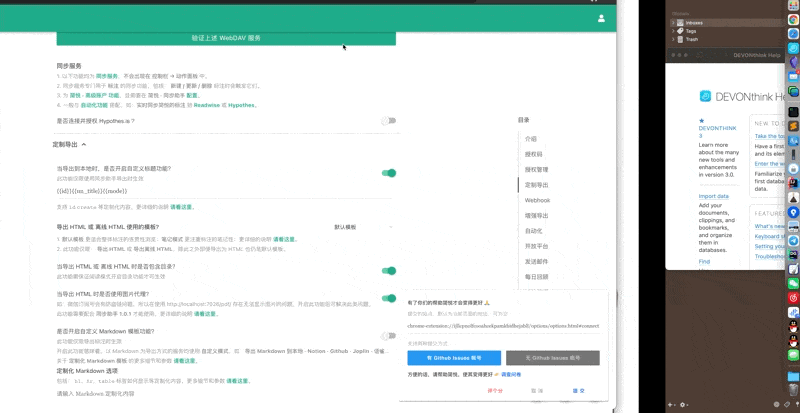Open Telegram from the Dock
The width and height of the screenshot is (800, 413).
point(793,240)
